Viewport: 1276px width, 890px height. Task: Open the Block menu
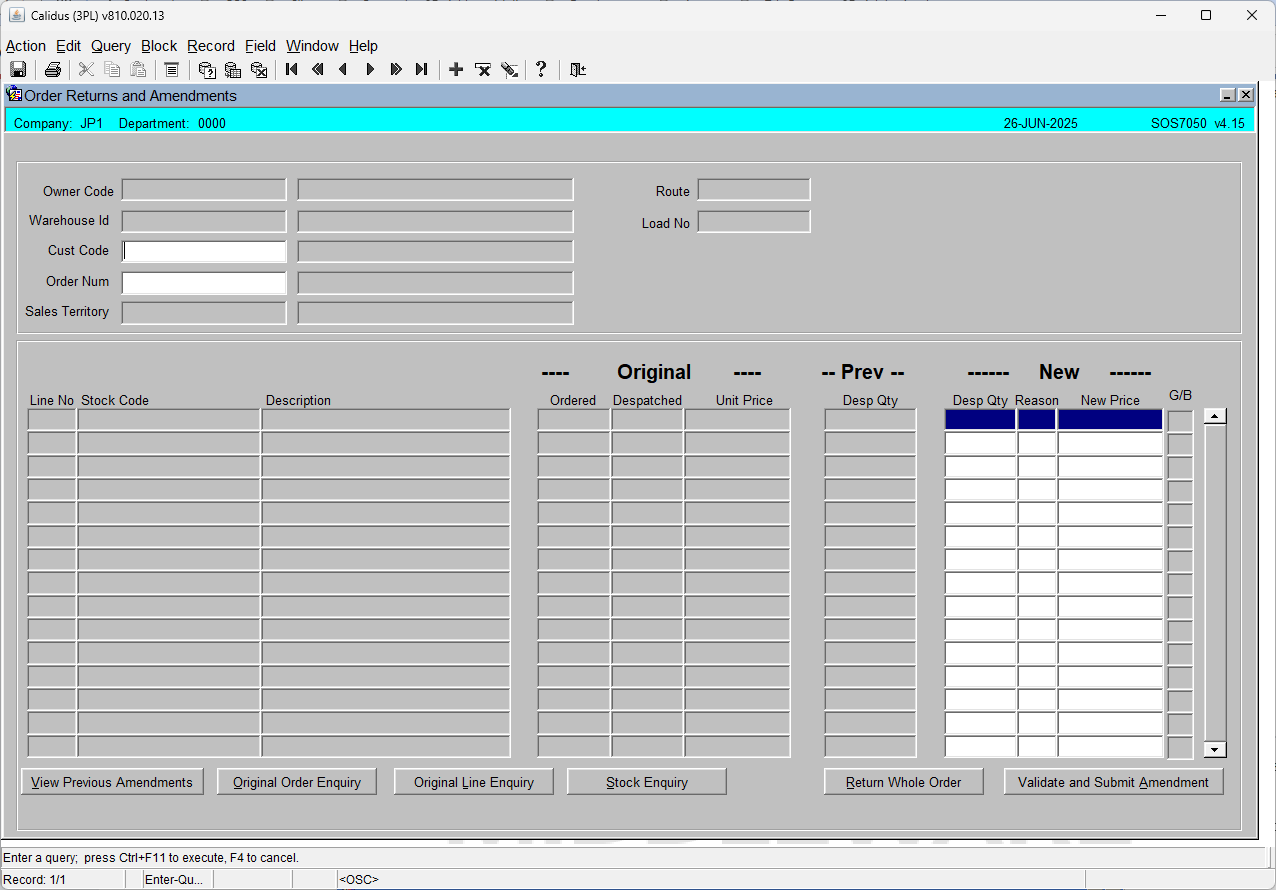[159, 46]
